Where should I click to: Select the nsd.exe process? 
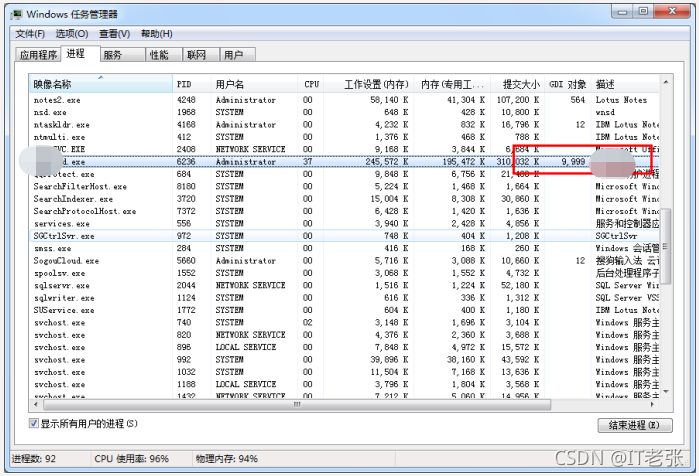pyautogui.click(x=345, y=112)
